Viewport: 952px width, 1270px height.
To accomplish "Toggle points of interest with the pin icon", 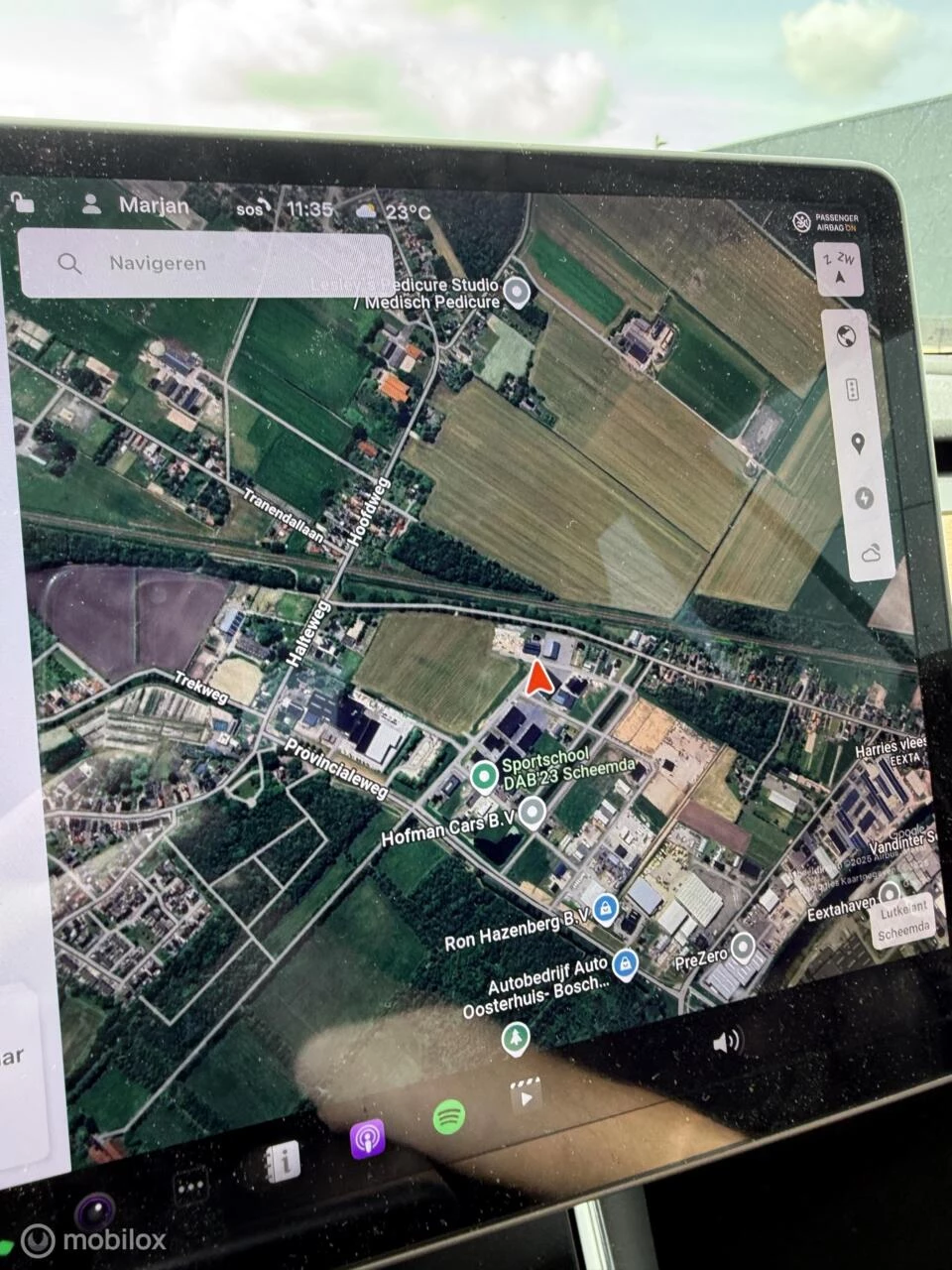I will pyautogui.click(x=858, y=444).
